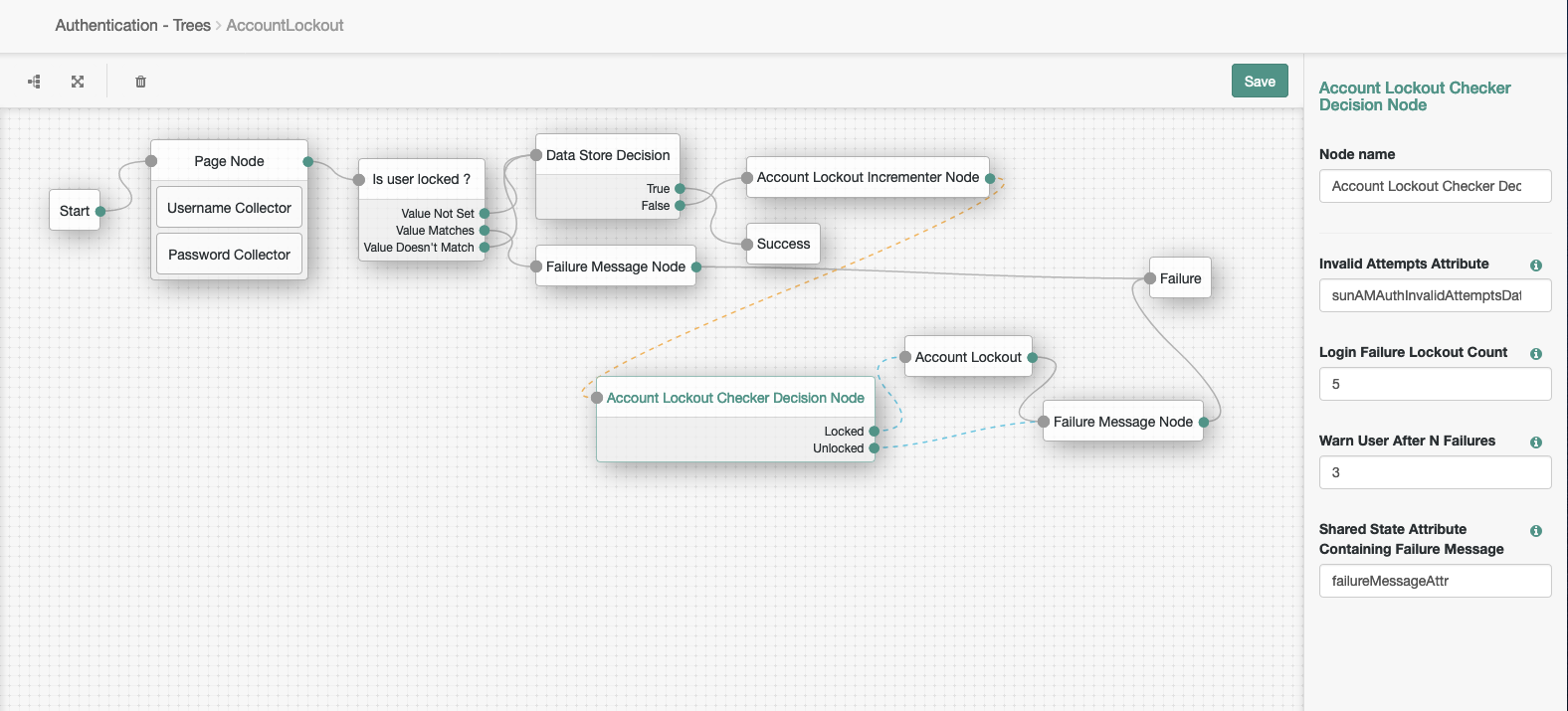Click the Value Matches output connector
Image resolution: width=1568 pixels, height=711 pixels.
pyautogui.click(x=485, y=231)
